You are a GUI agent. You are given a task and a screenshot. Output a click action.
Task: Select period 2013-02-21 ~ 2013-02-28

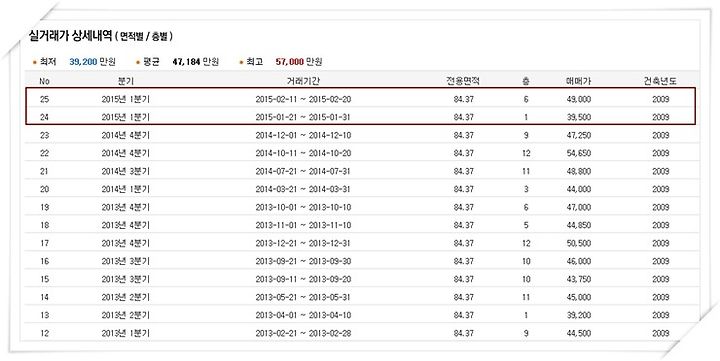click(303, 333)
